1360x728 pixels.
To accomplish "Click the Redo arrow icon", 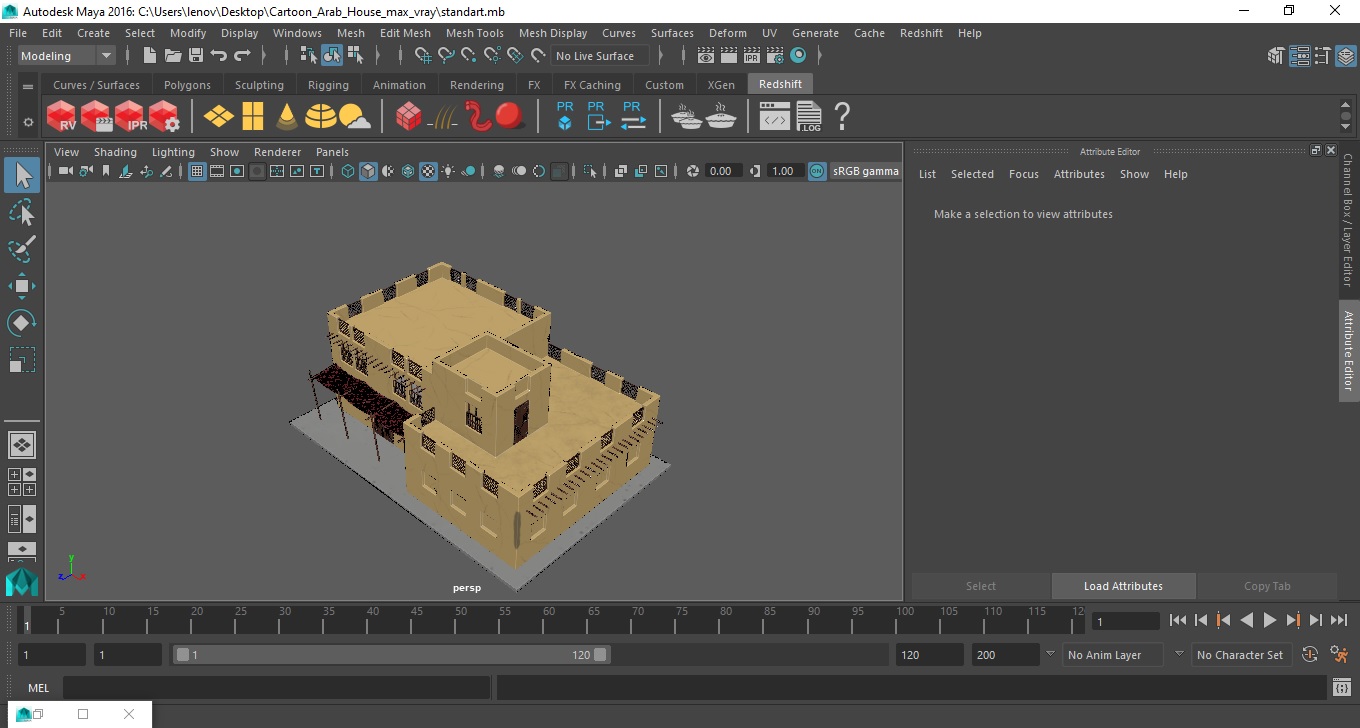I will [x=242, y=56].
